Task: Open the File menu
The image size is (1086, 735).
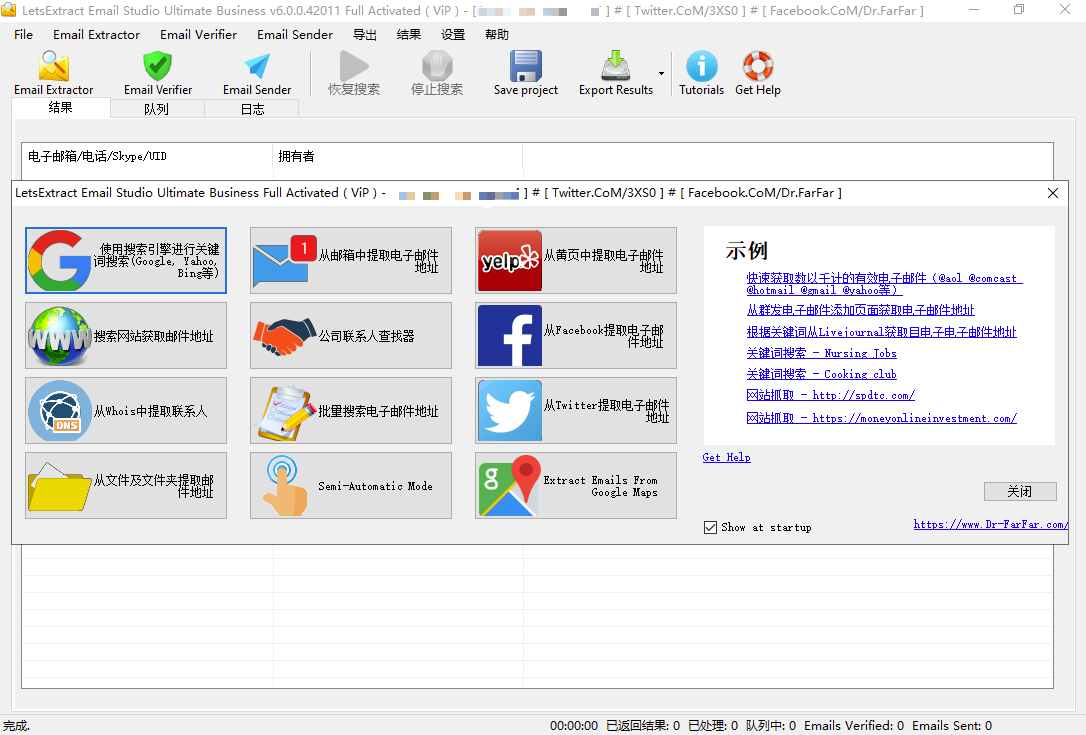Action: (x=23, y=35)
